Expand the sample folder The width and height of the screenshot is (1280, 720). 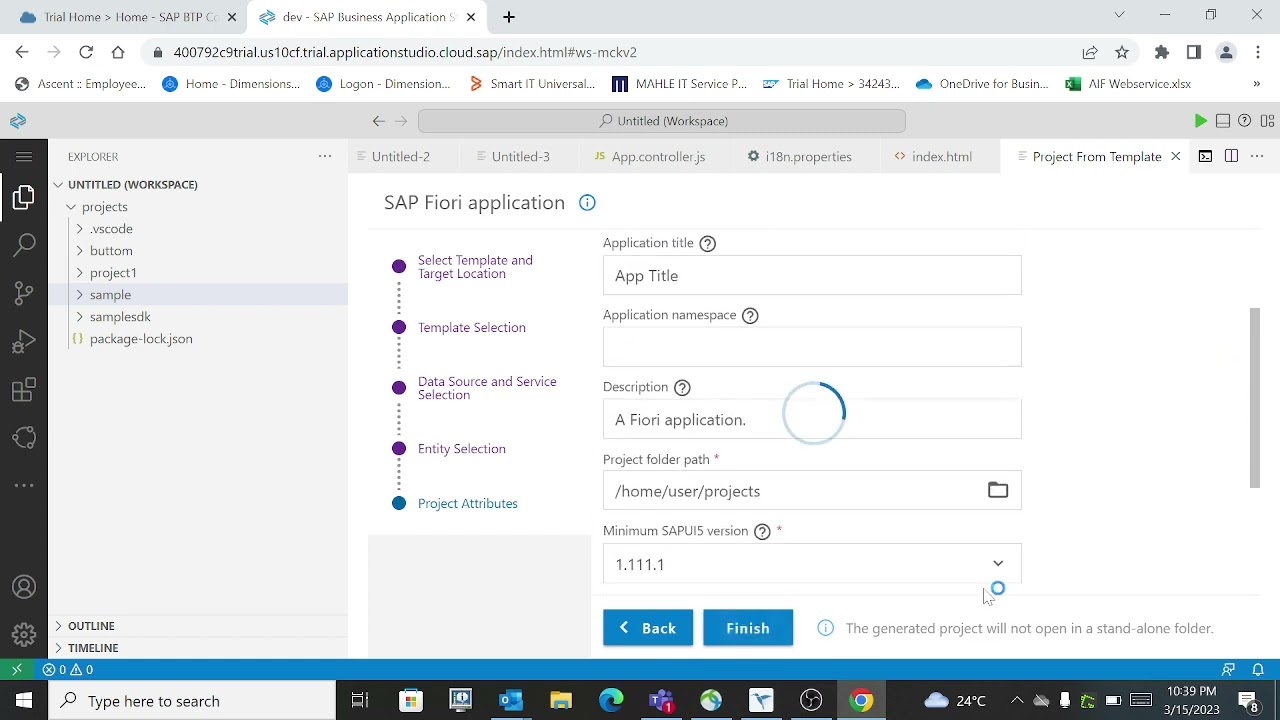click(110, 295)
